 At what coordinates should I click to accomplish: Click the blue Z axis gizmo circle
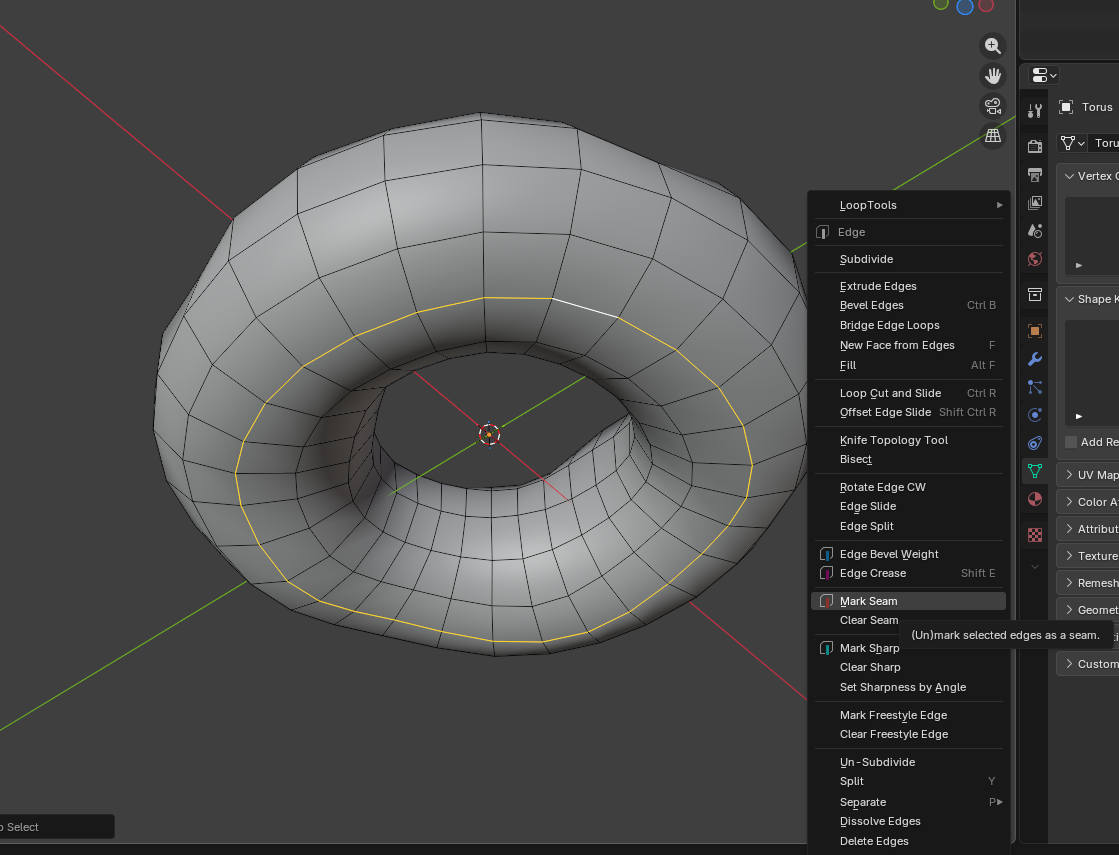pos(965,7)
